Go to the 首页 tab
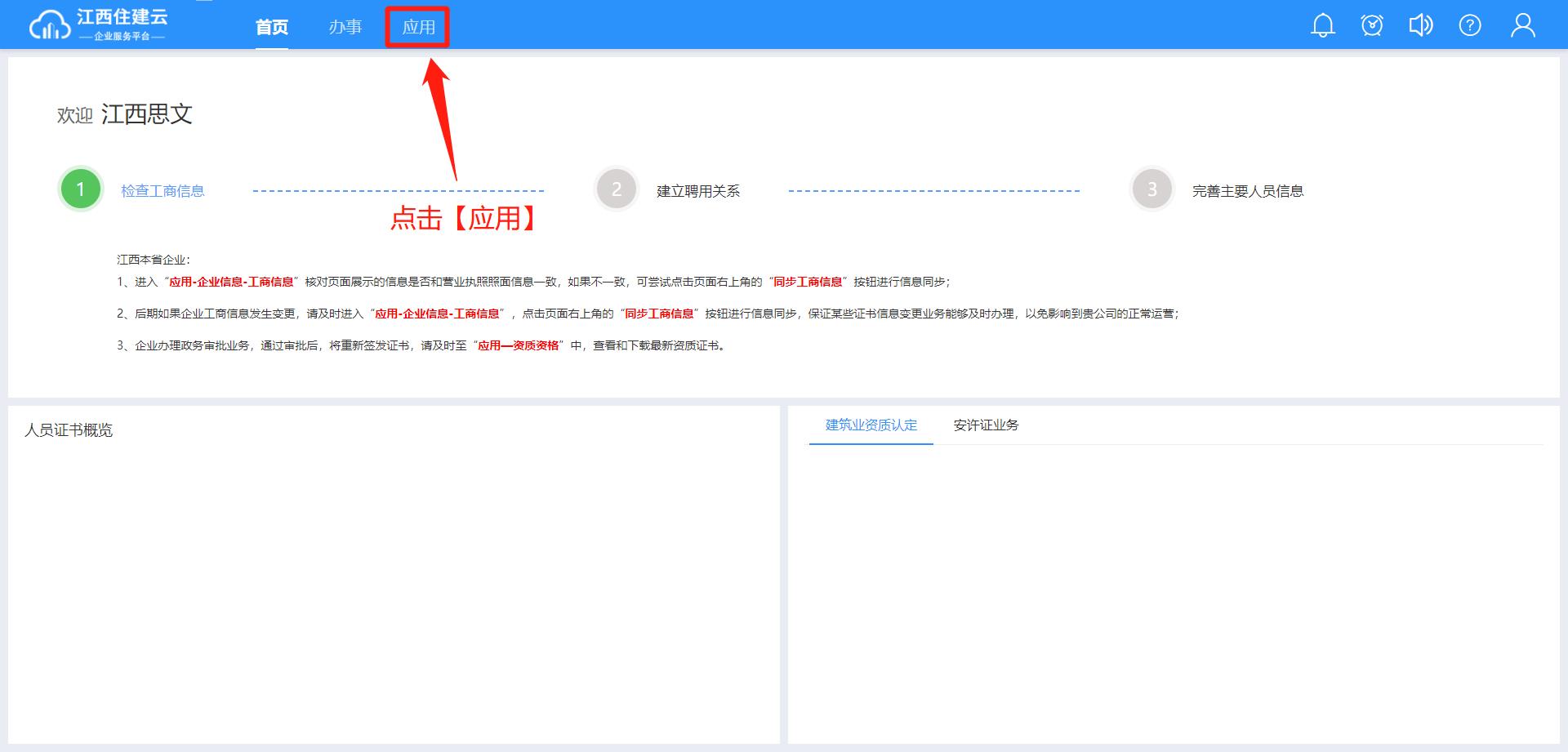This screenshot has height=752, width=1568. (272, 27)
